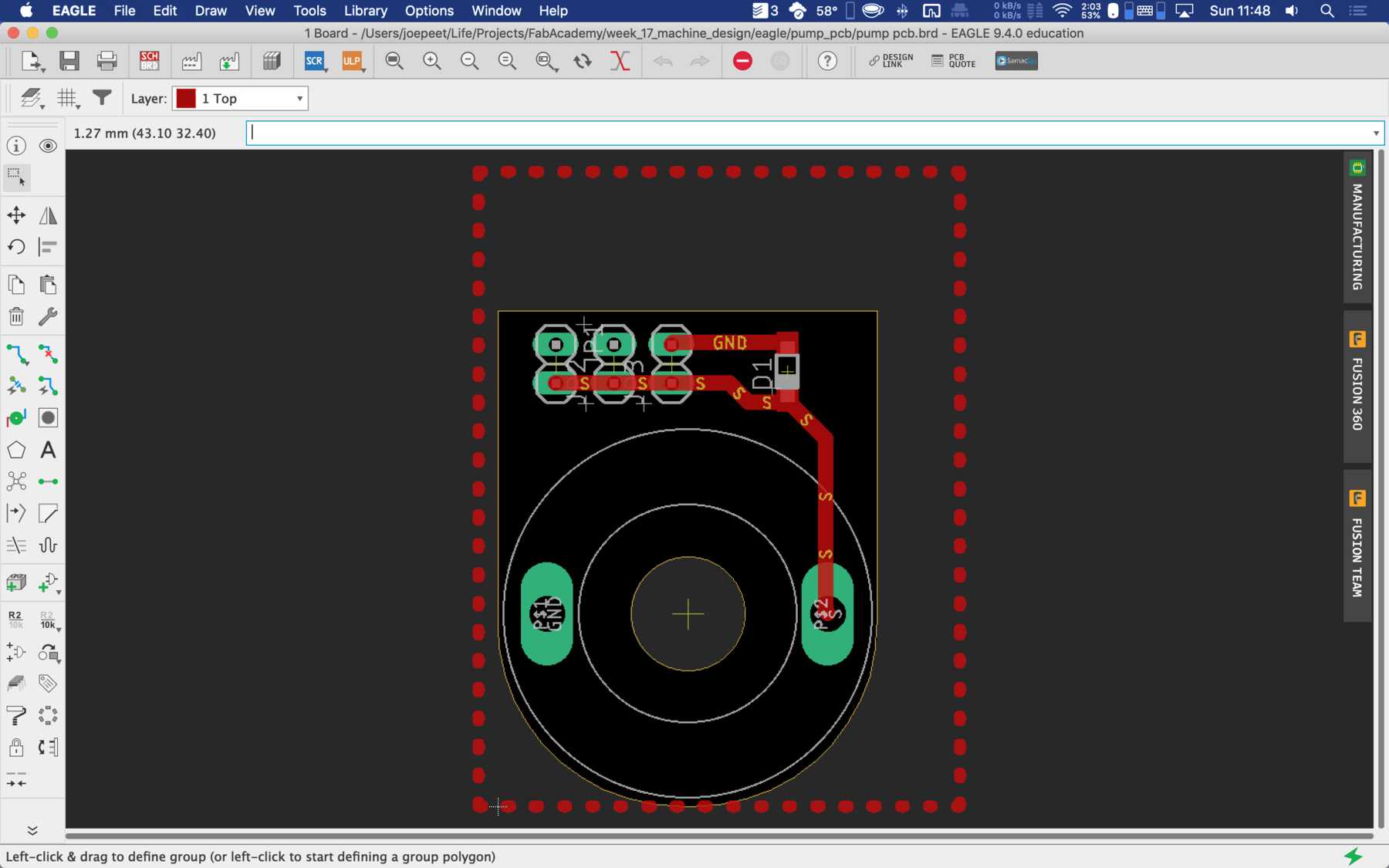
Task: Open macOS Spotlight search icon
Action: [1327, 11]
